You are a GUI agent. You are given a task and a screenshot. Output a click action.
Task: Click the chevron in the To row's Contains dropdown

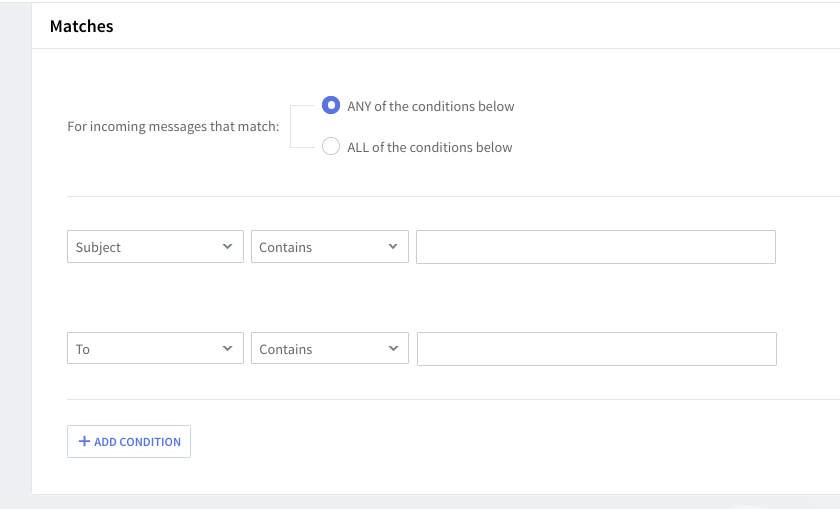point(392,348)
